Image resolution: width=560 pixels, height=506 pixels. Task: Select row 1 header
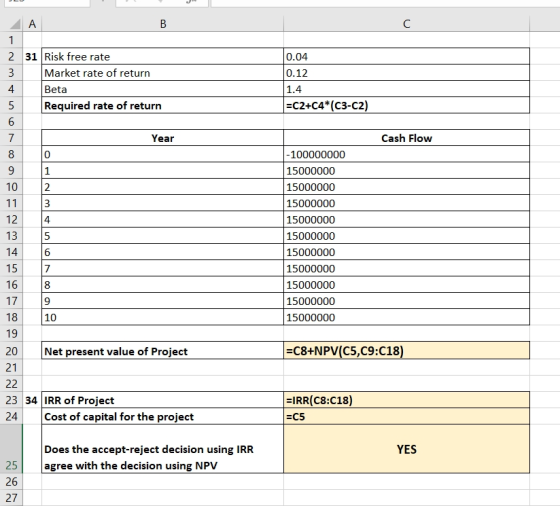(x=11, y=40)
